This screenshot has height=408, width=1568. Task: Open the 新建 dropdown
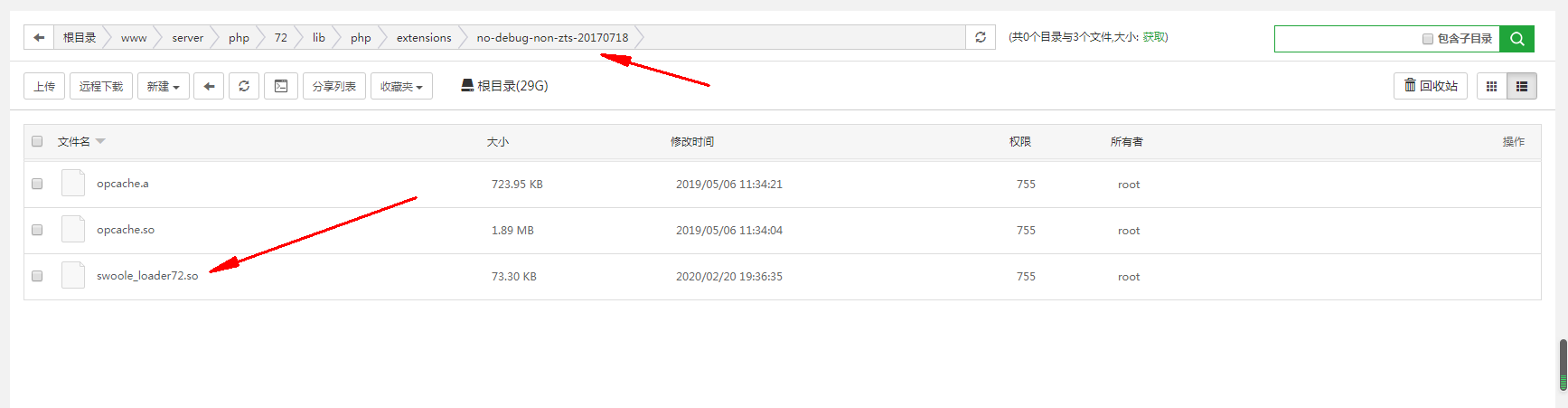(x=164, y=86)
